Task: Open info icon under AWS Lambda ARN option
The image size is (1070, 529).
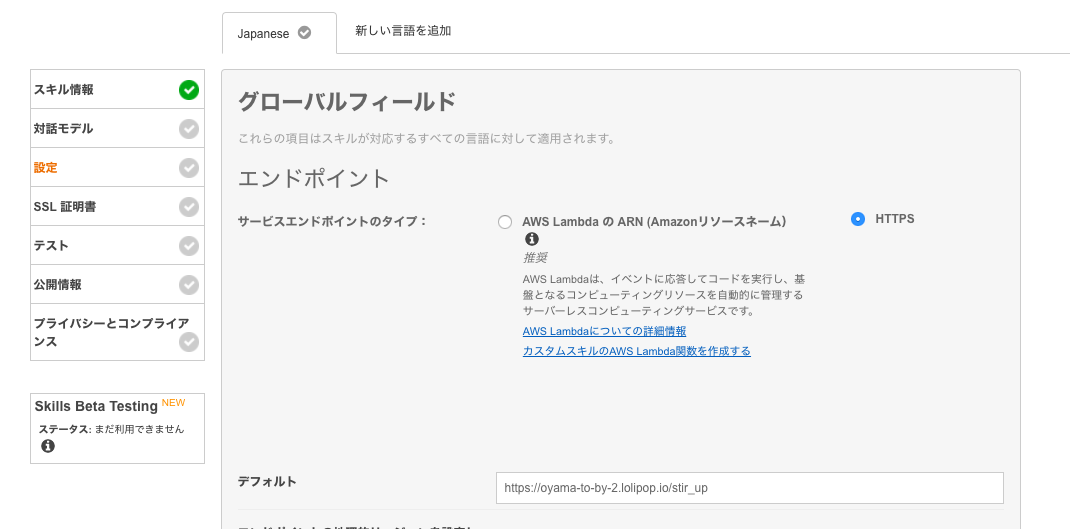Action: click(x=532, y=239)
